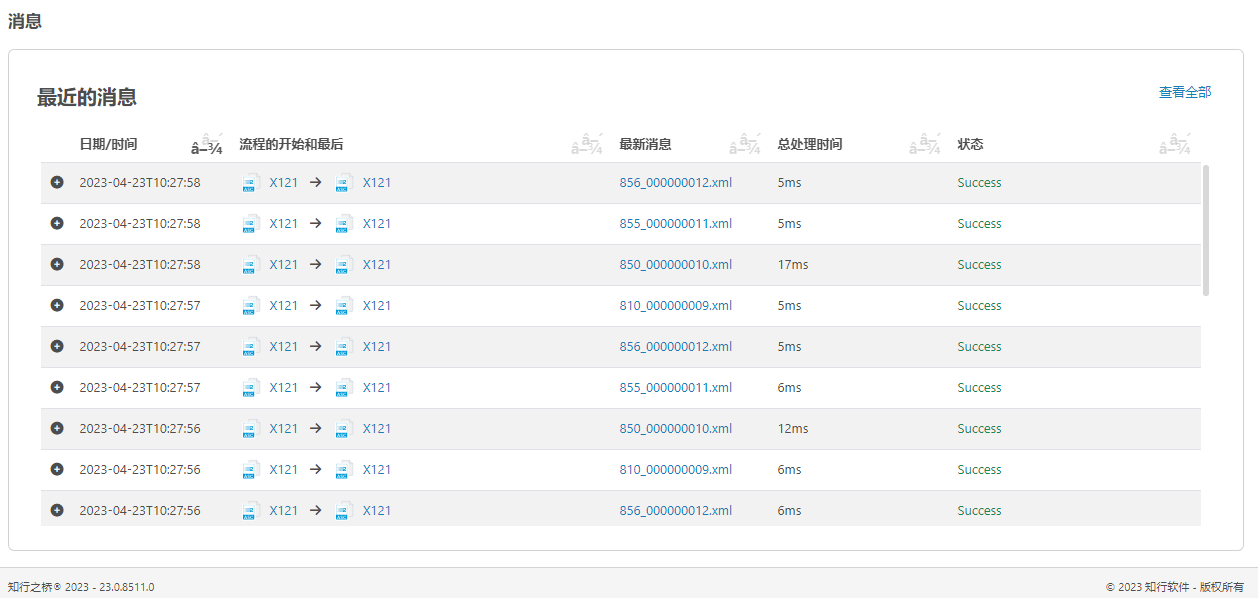Select the 12ms processing time cell
The height and width of the screenshot is (598, 1258).
tap(793, 429)
